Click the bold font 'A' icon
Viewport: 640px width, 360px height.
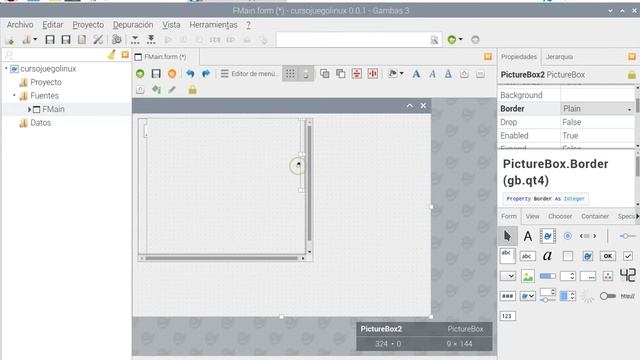point(416,74)
